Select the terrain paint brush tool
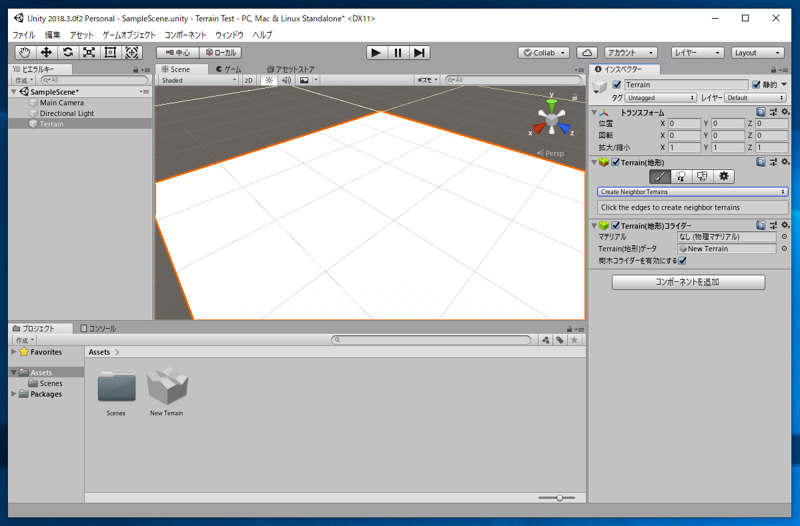Screen dimensions: 800x526 point(660,177)
